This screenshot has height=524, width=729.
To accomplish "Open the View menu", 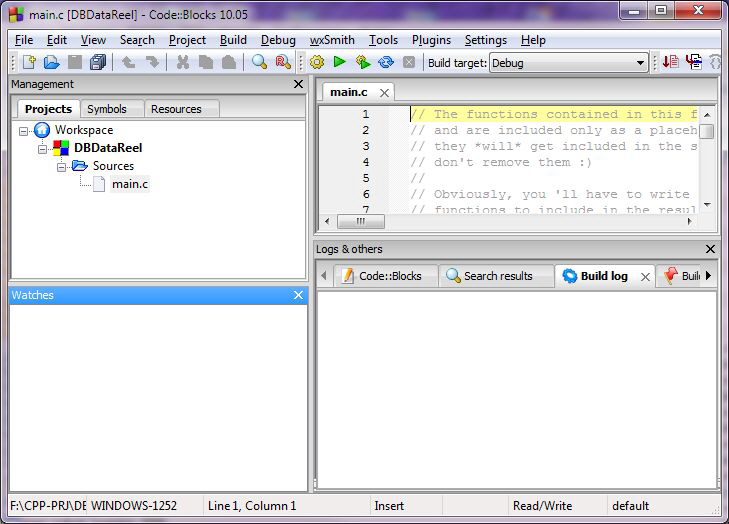I will [x=93, y=40].
